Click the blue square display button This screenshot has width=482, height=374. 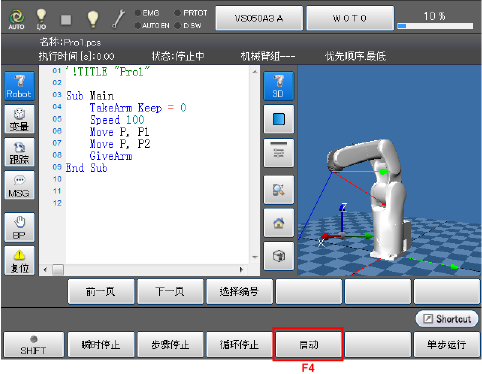coord(279,119)
